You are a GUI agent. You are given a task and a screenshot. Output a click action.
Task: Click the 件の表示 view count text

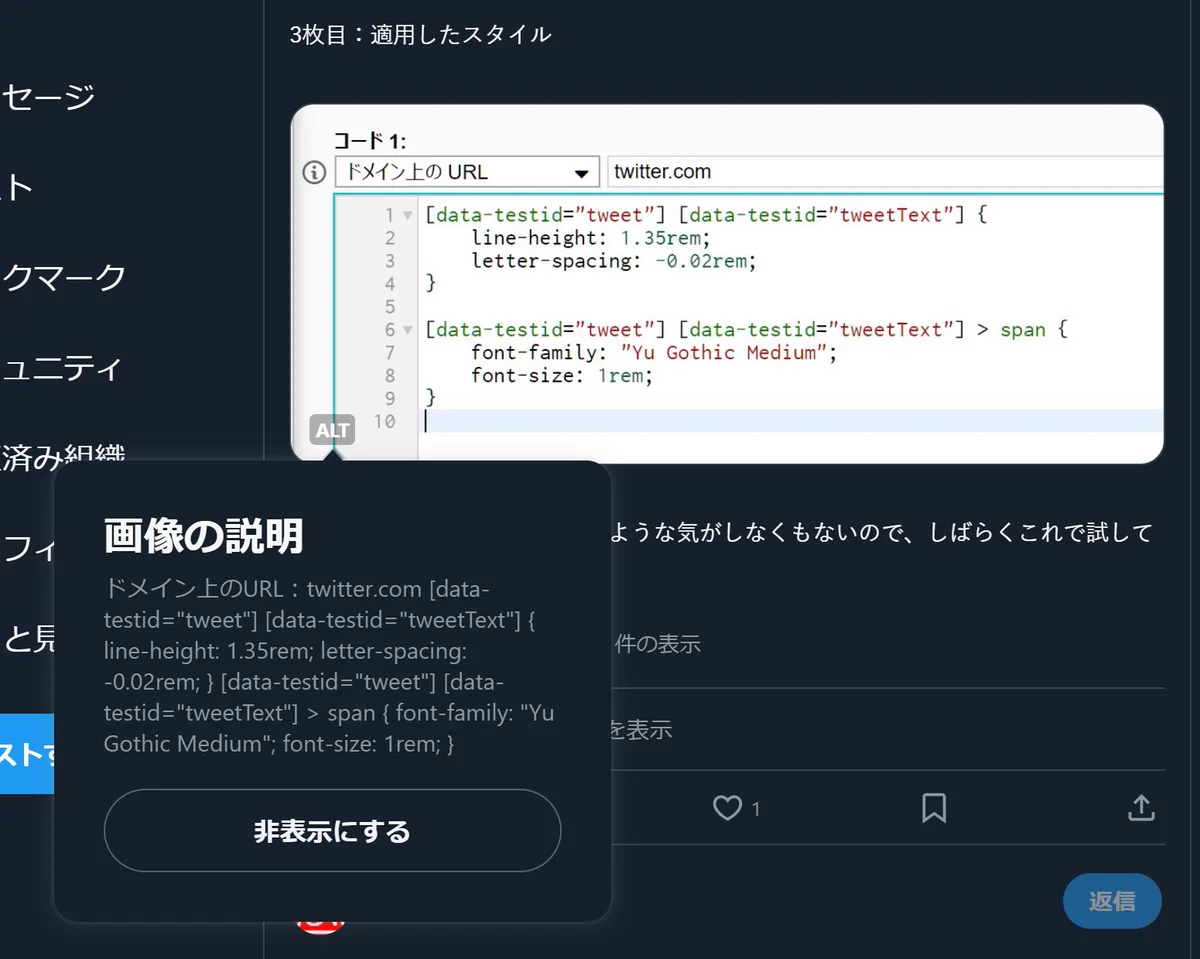pyautogui.click(x=657, y=644)
